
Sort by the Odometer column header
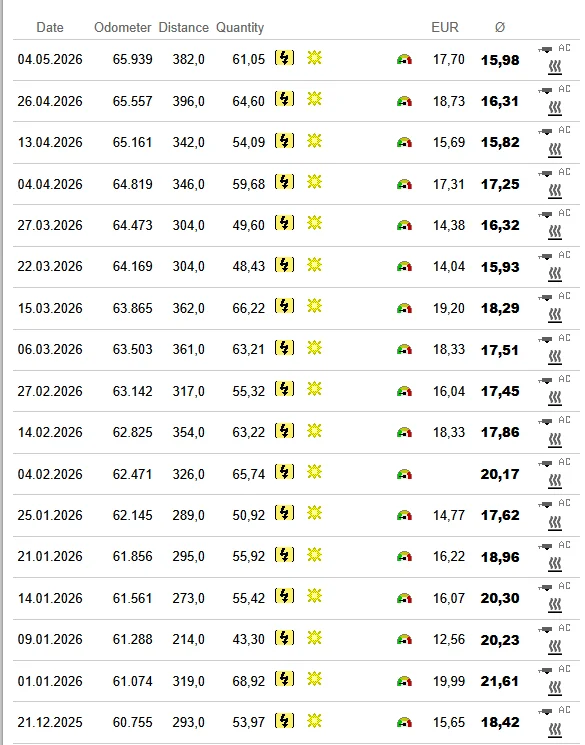pos(123,28)
